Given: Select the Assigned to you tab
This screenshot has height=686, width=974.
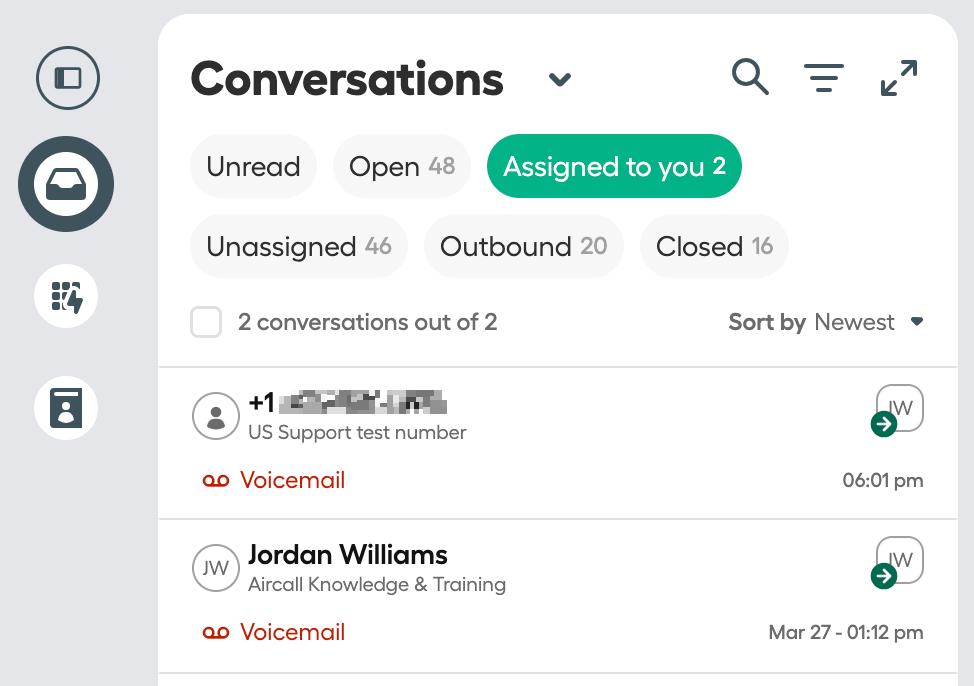Looking at the screenshot, I should coord(614,167).
